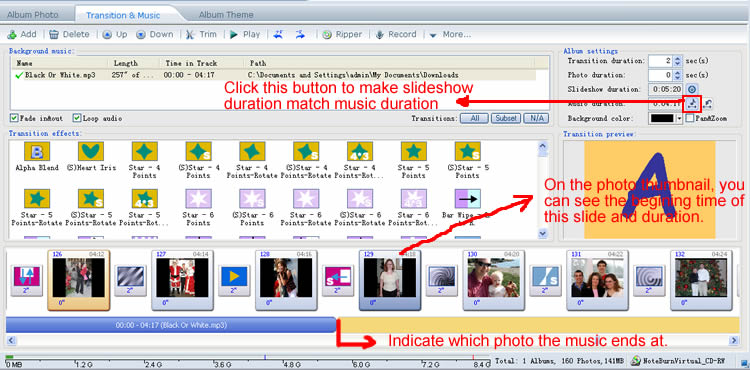Viewport: 750px width, 370px height.
Task: Play the background music
Action: tap(245, 34)
